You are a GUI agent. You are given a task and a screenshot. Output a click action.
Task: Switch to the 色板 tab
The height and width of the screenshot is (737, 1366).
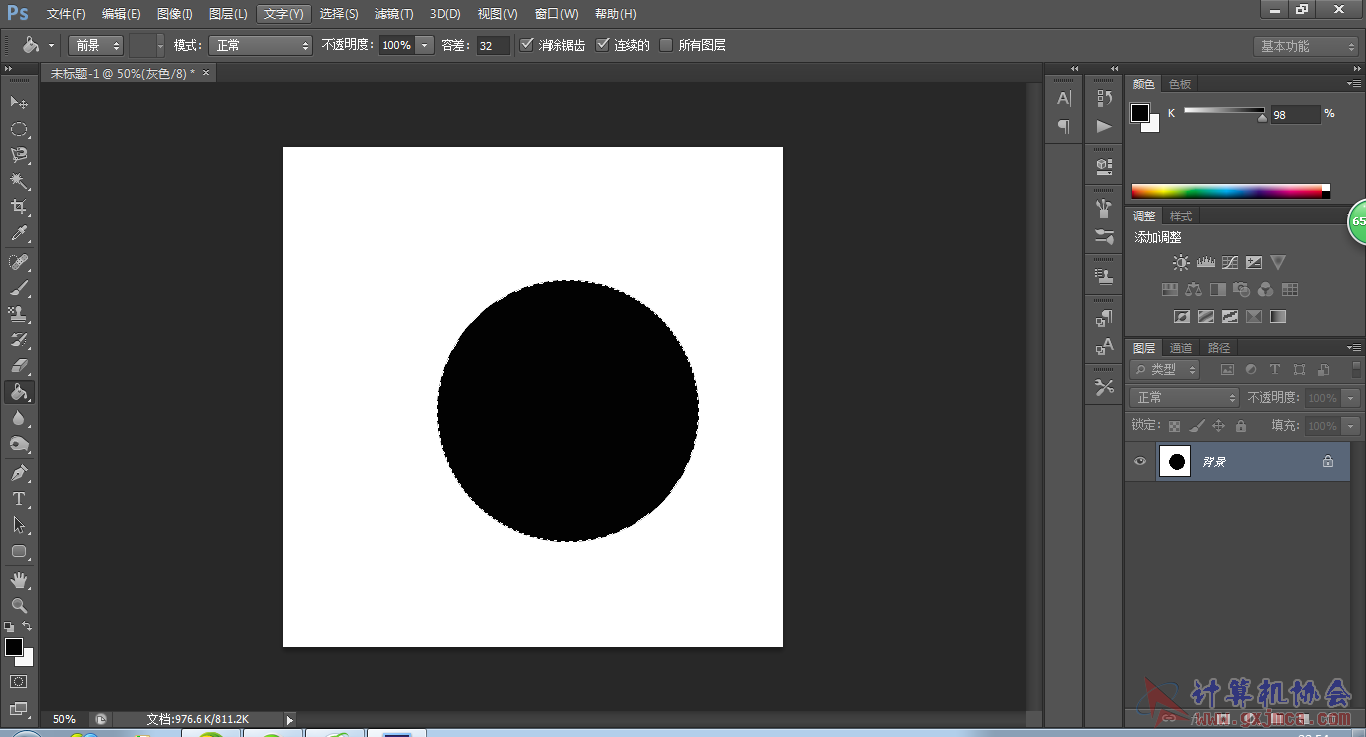click(x=1180, y=84)
